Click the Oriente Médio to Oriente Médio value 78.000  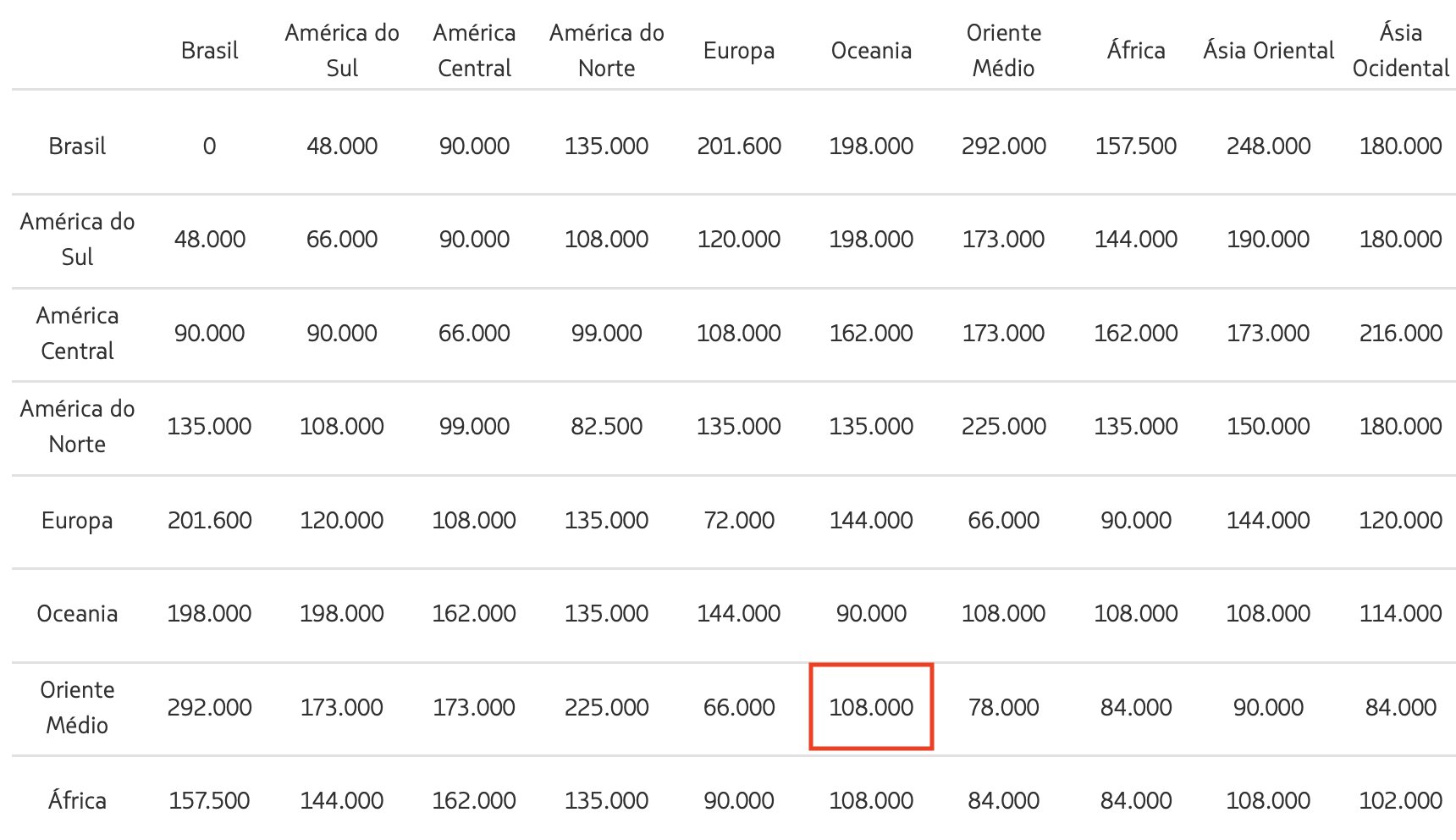coord(1003,707)
